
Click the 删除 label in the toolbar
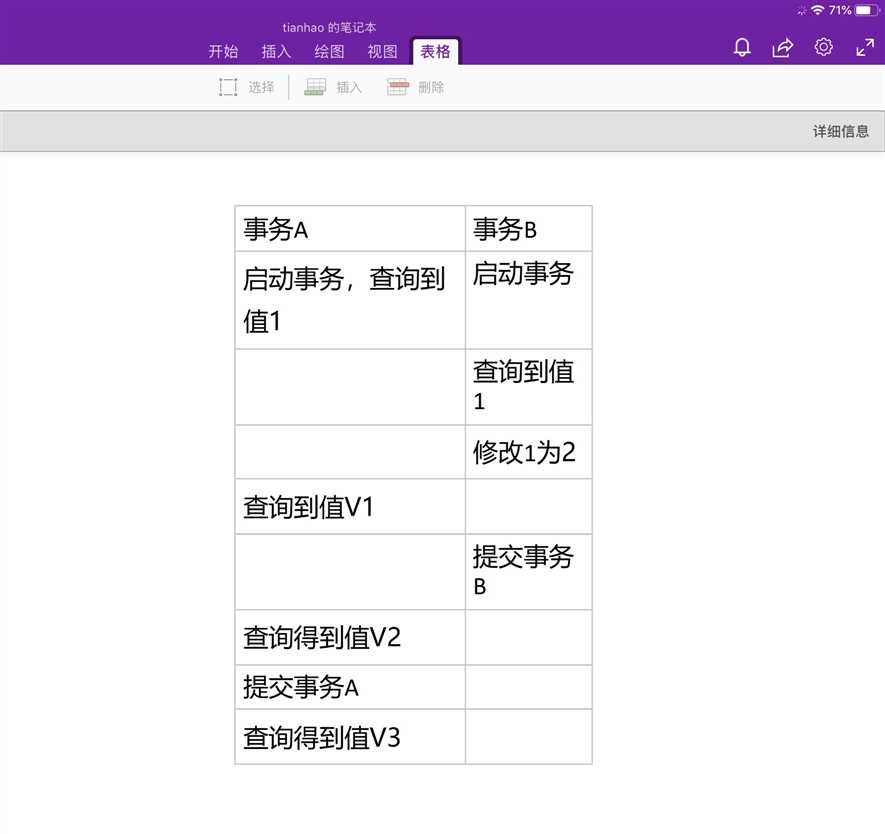coord(431,87)
